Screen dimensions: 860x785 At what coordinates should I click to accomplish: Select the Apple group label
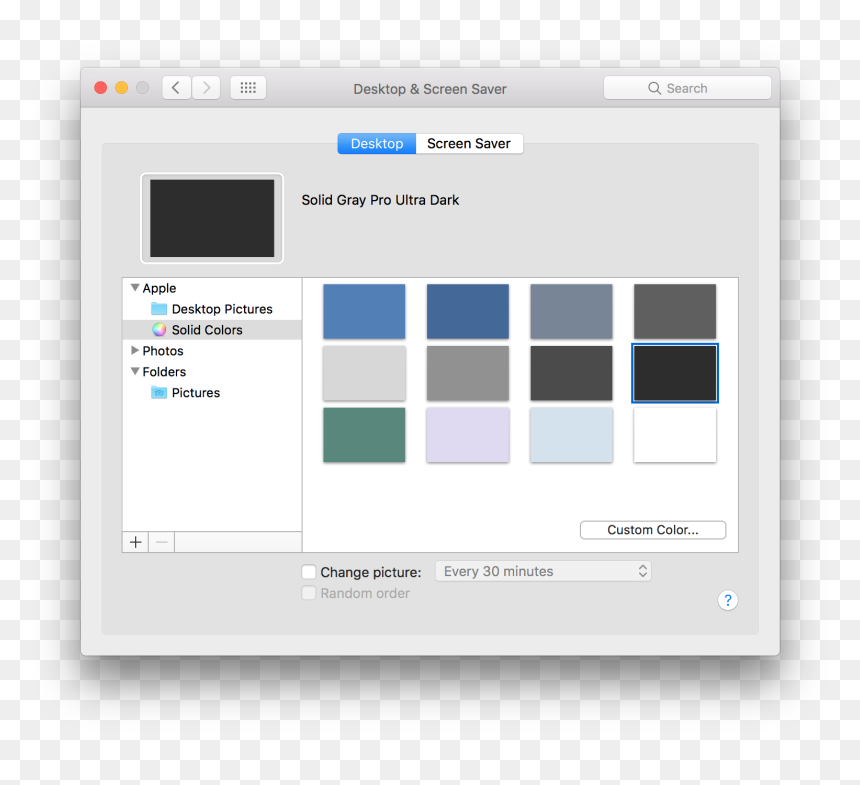tap(159, 288)
